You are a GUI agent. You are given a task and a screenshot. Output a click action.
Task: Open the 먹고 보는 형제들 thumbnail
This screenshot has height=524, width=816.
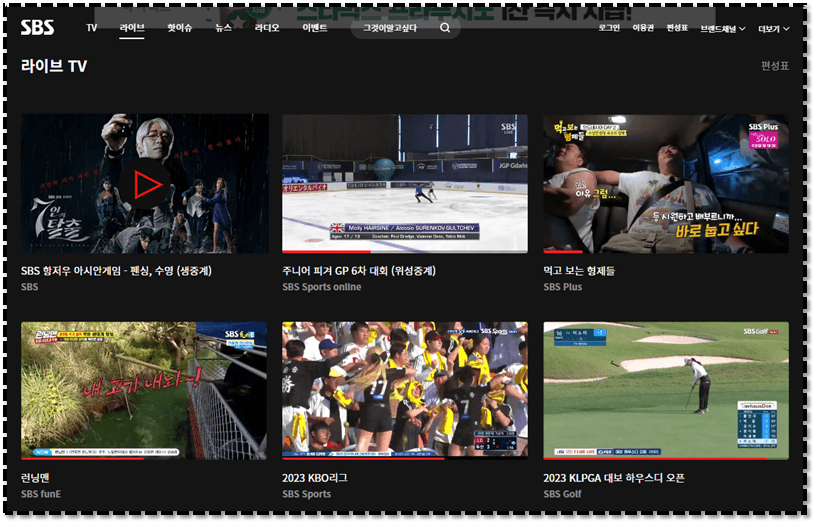(x=666, y=184)
